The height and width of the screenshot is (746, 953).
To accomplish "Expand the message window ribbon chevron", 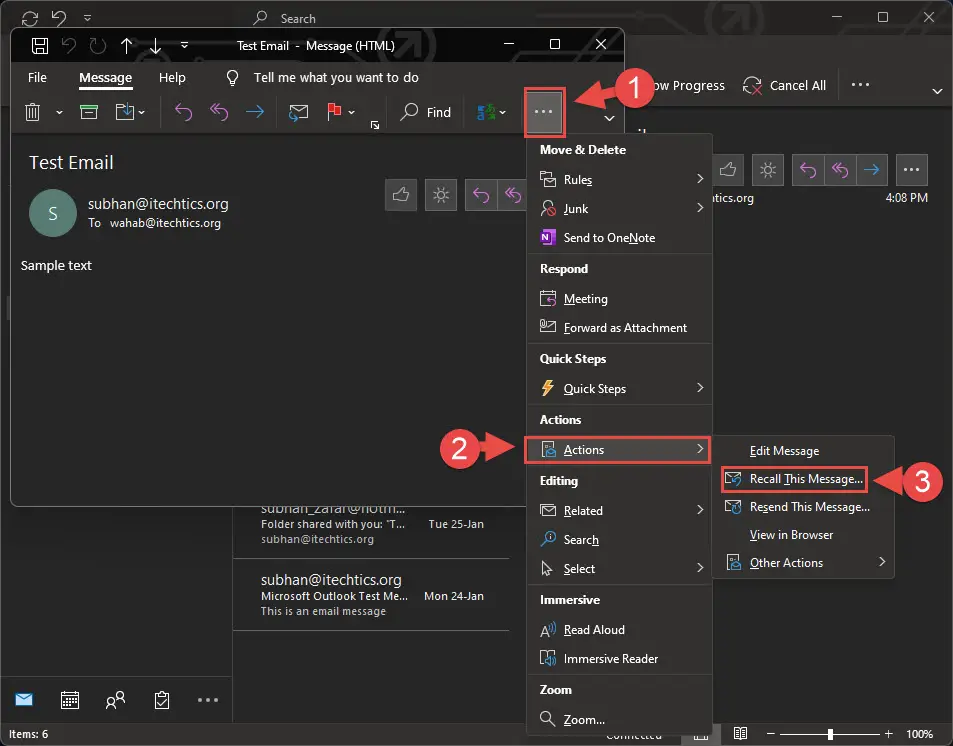I will click(x=610, y=118).
